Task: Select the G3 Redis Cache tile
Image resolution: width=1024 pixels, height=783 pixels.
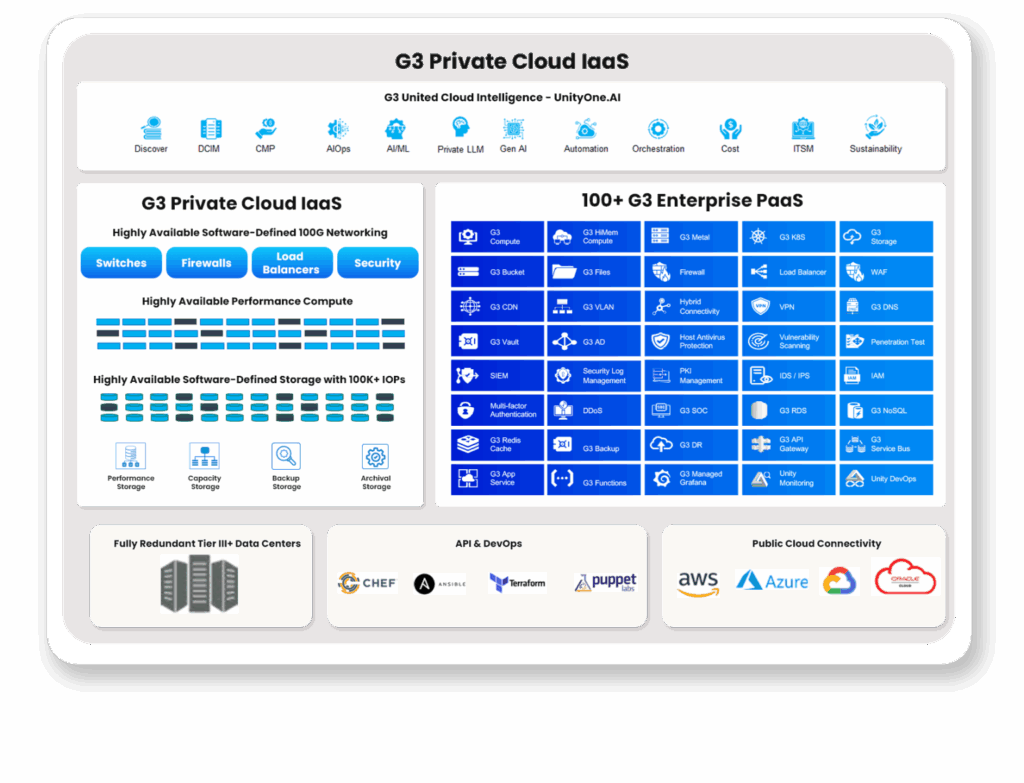Action: click(497, 445)
